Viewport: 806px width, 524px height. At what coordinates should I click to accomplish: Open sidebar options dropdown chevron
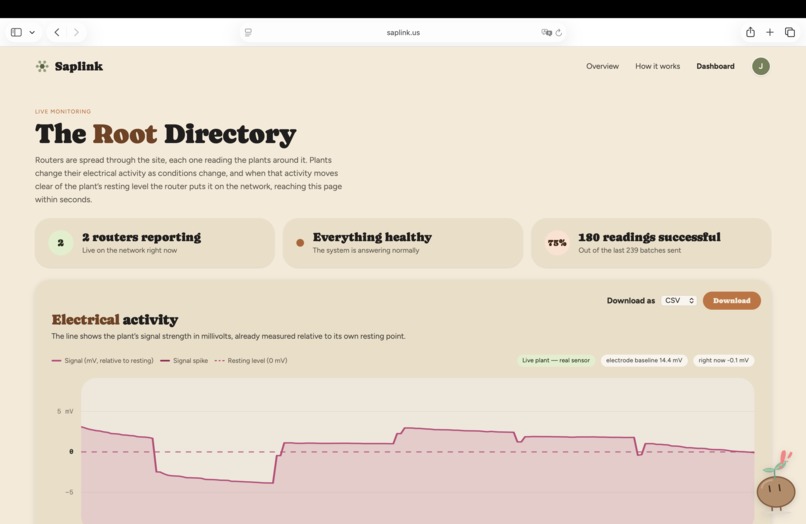point(32,32)
